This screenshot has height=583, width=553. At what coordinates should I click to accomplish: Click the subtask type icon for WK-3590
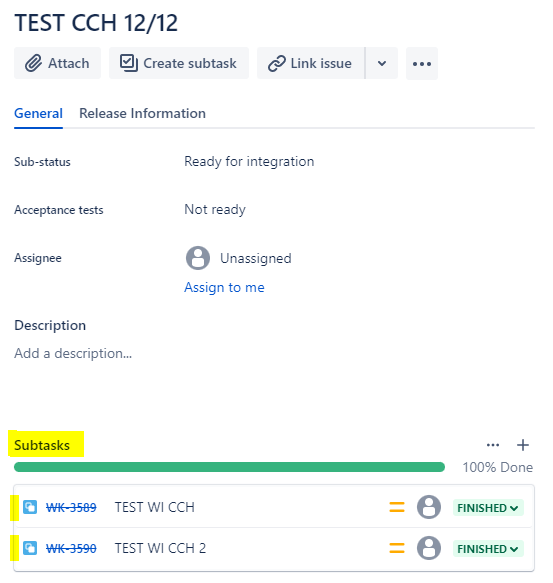point(30,548)
